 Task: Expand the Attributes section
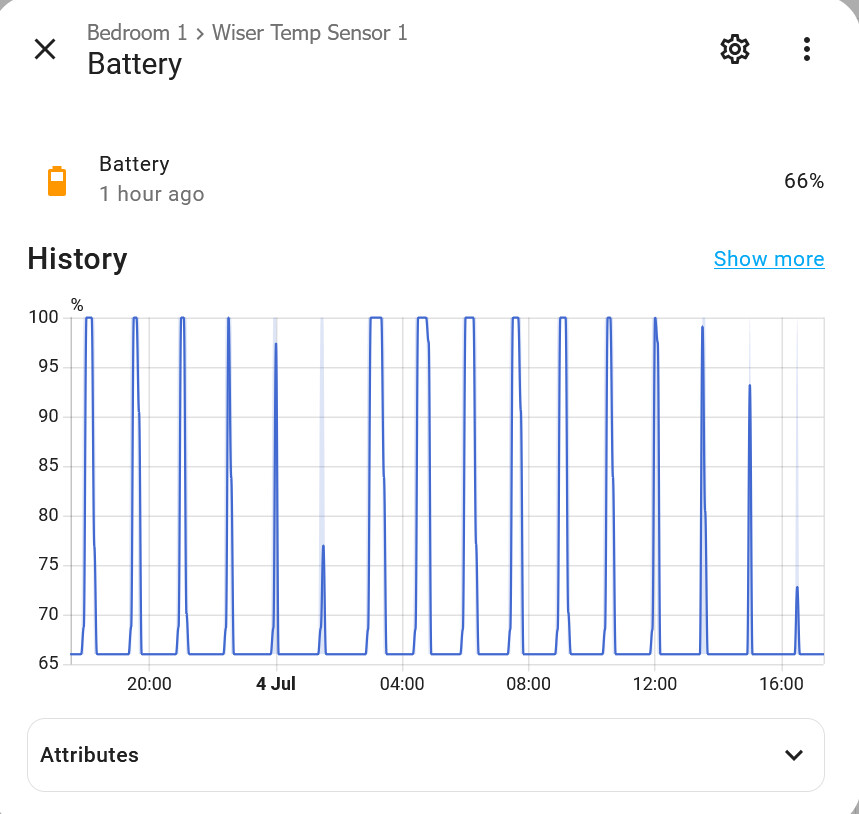pyautogui.click(x=426, y=755)
